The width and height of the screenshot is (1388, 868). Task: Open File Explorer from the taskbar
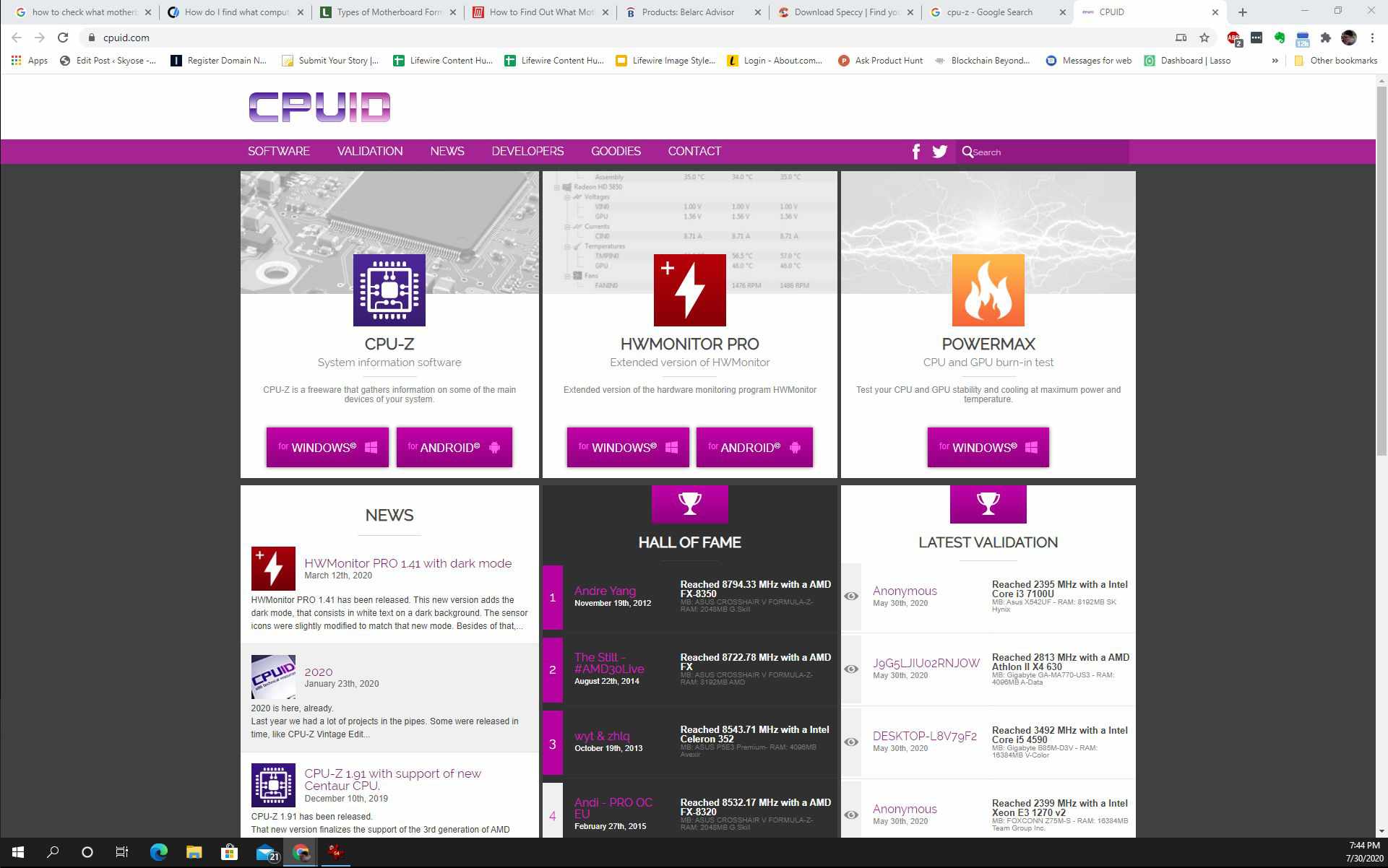[194, 852]
